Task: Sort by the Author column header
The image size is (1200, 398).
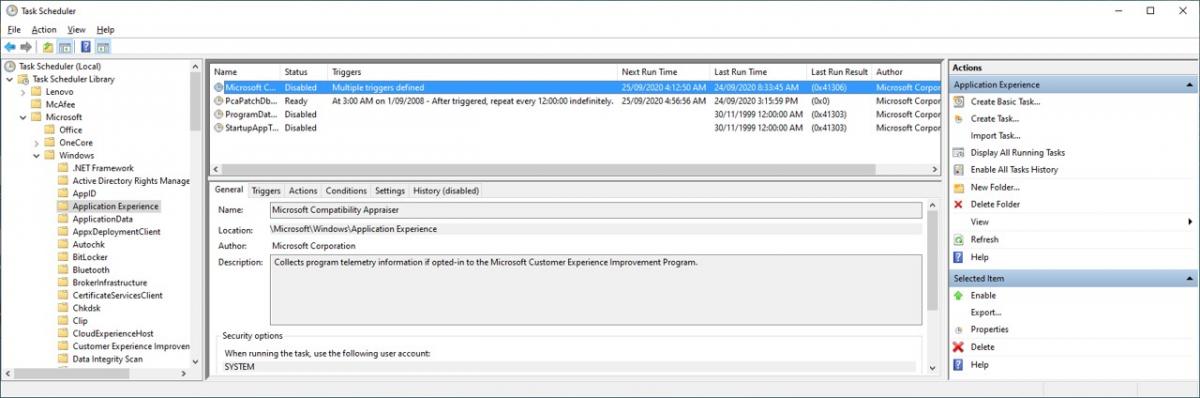Action: pos(907,72)
